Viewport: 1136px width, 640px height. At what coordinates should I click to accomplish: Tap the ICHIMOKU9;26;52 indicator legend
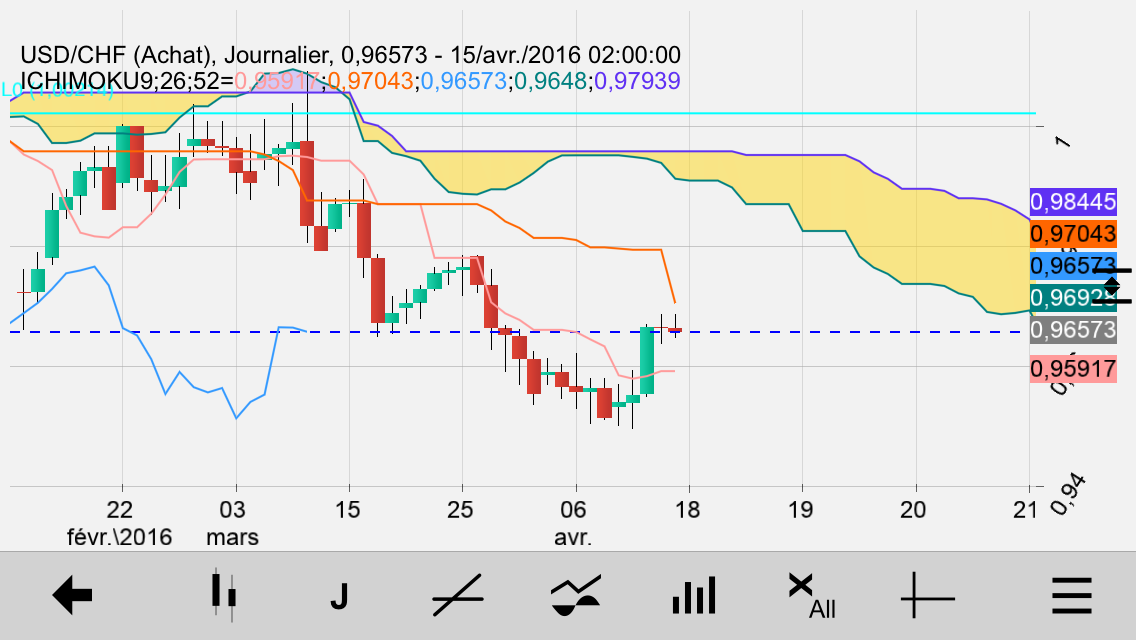coord(351,80)
